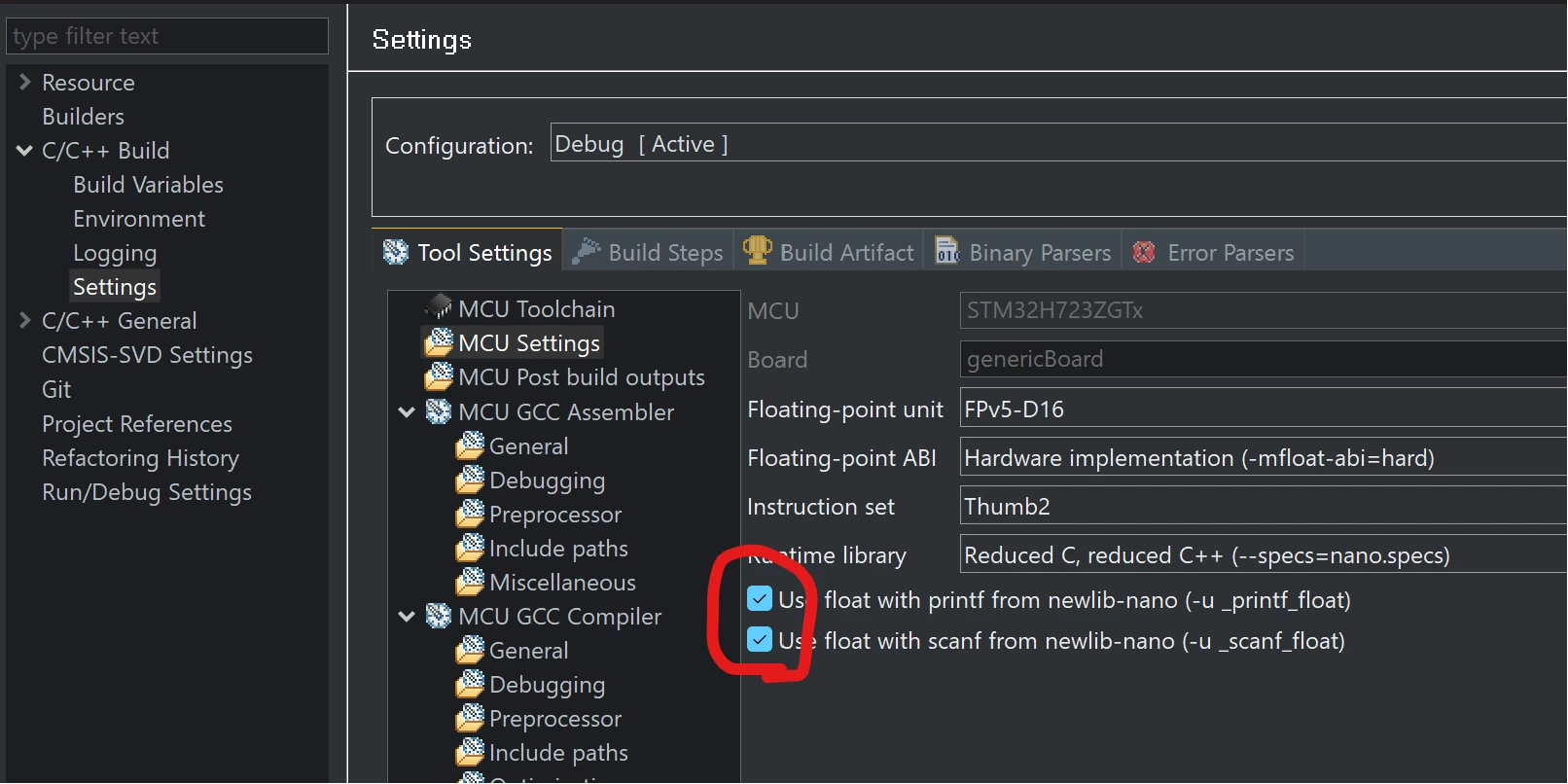Open the Floating-point unit dropdown
The width and height of the screenshot is (1568, 784).
coord(1263,409)
